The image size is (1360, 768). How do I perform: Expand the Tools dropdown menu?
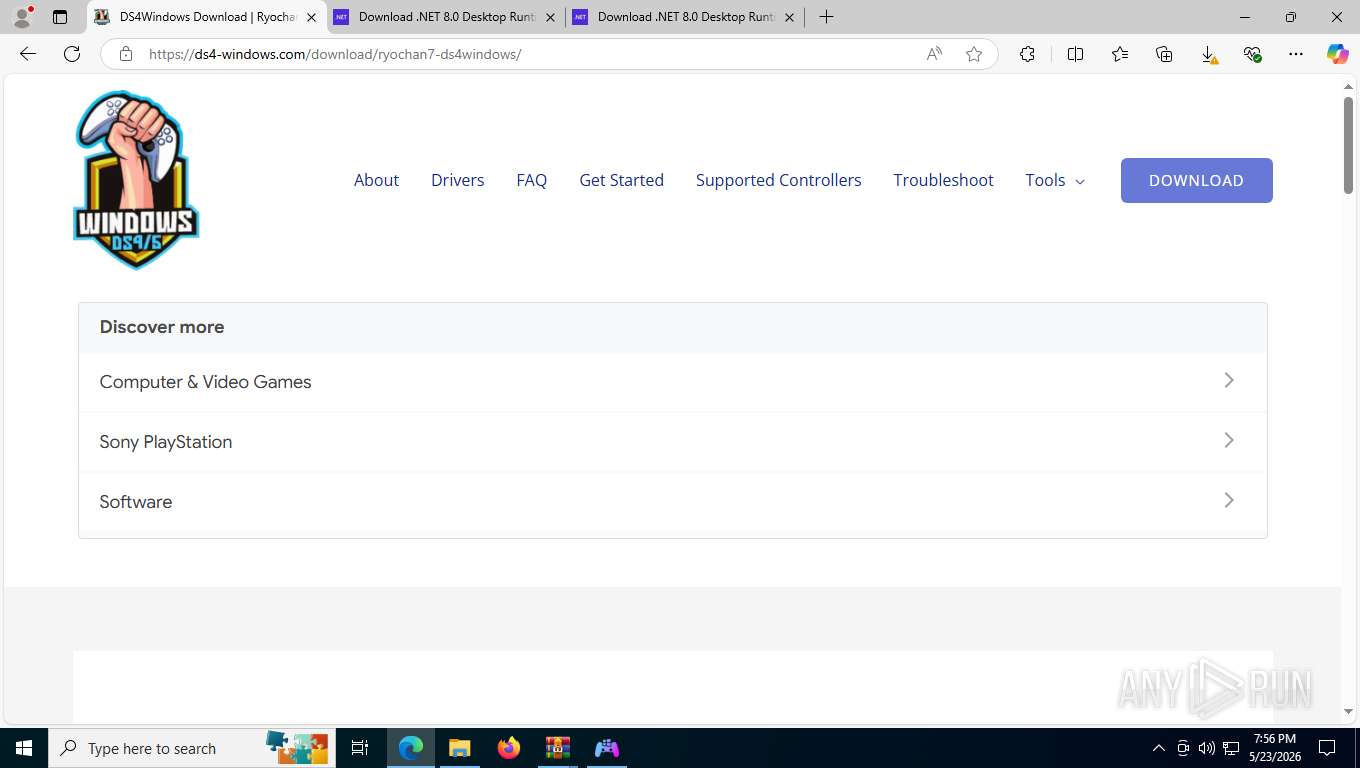click(1055, 180)
